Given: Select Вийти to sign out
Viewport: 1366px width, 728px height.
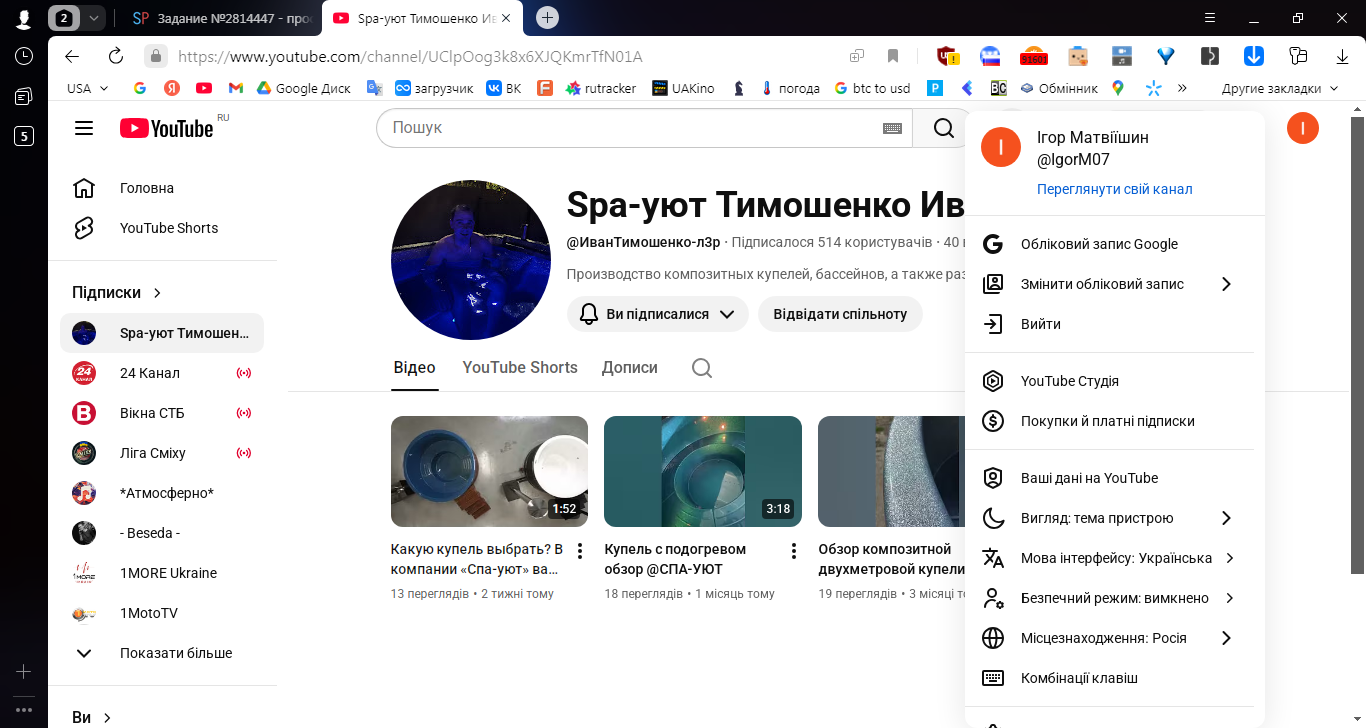Looking at the screenshot, I should pyautogui.click(x=1110, y=324).
